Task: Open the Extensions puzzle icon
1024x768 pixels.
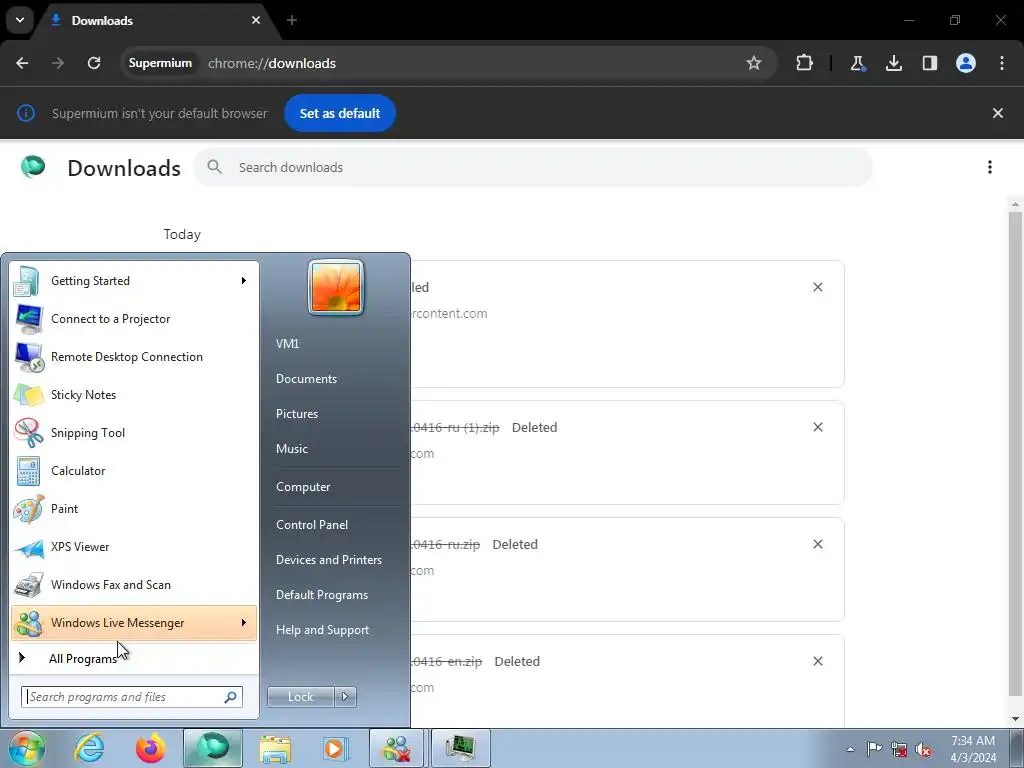Action: [805, 63]
